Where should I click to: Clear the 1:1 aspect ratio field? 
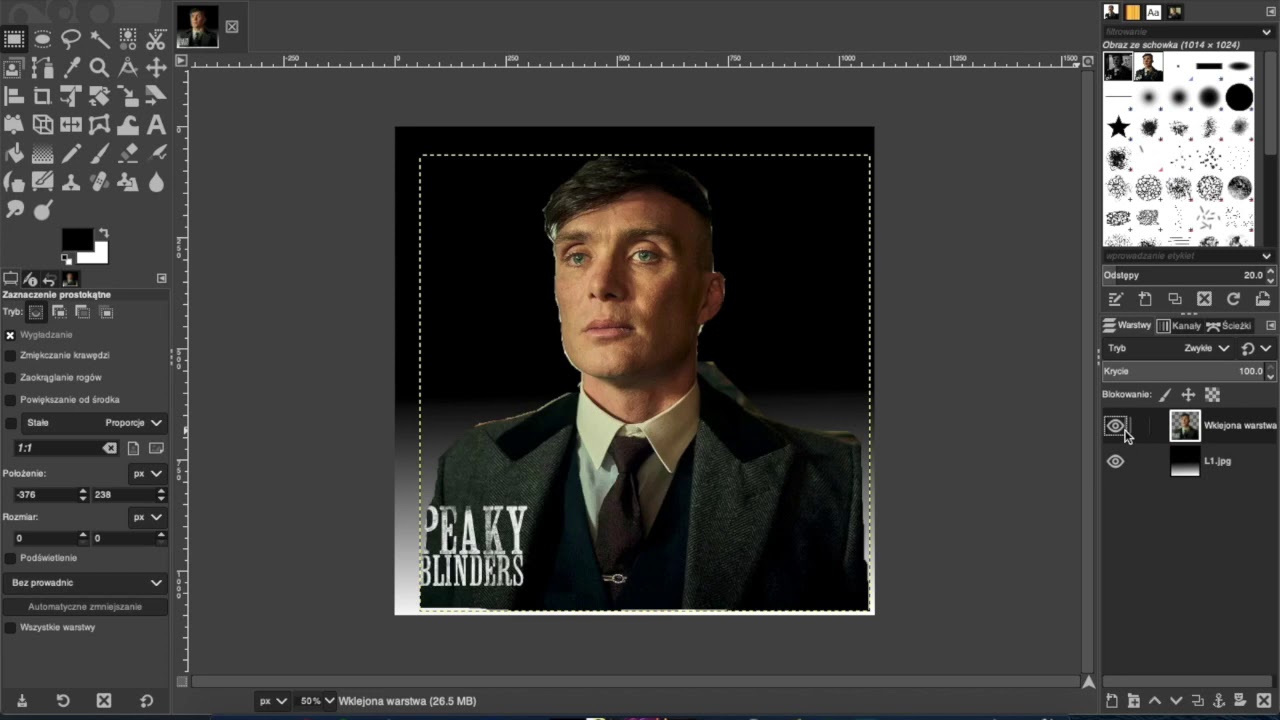point(110,449)
